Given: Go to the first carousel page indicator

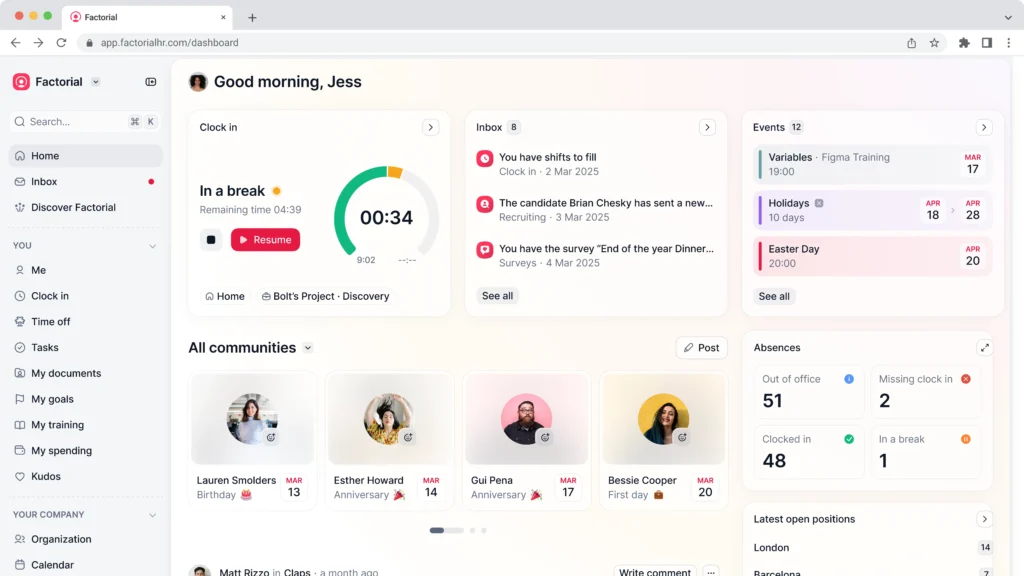Looking at the screenshot, I should [437, 530].
